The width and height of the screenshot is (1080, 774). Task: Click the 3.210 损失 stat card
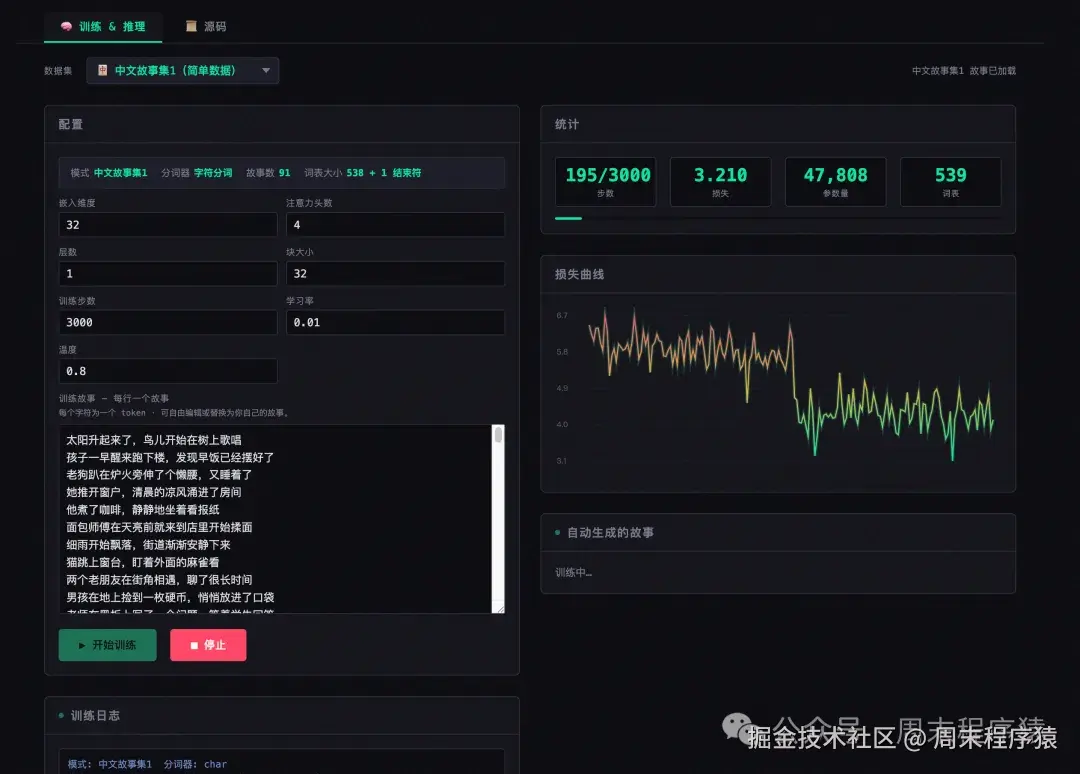click(720, 181)
